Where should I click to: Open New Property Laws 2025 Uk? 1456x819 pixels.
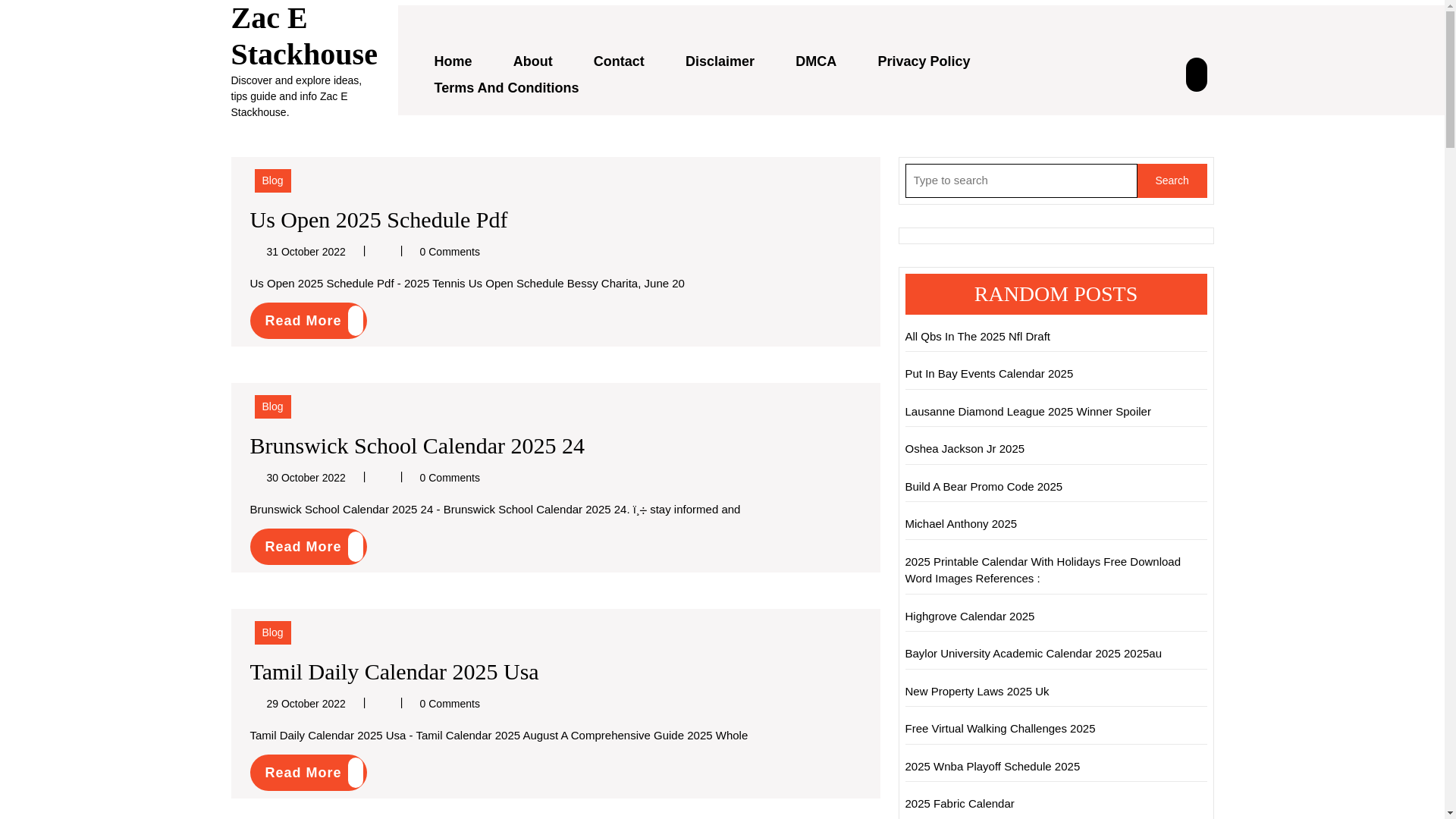(x=977, y=691)
